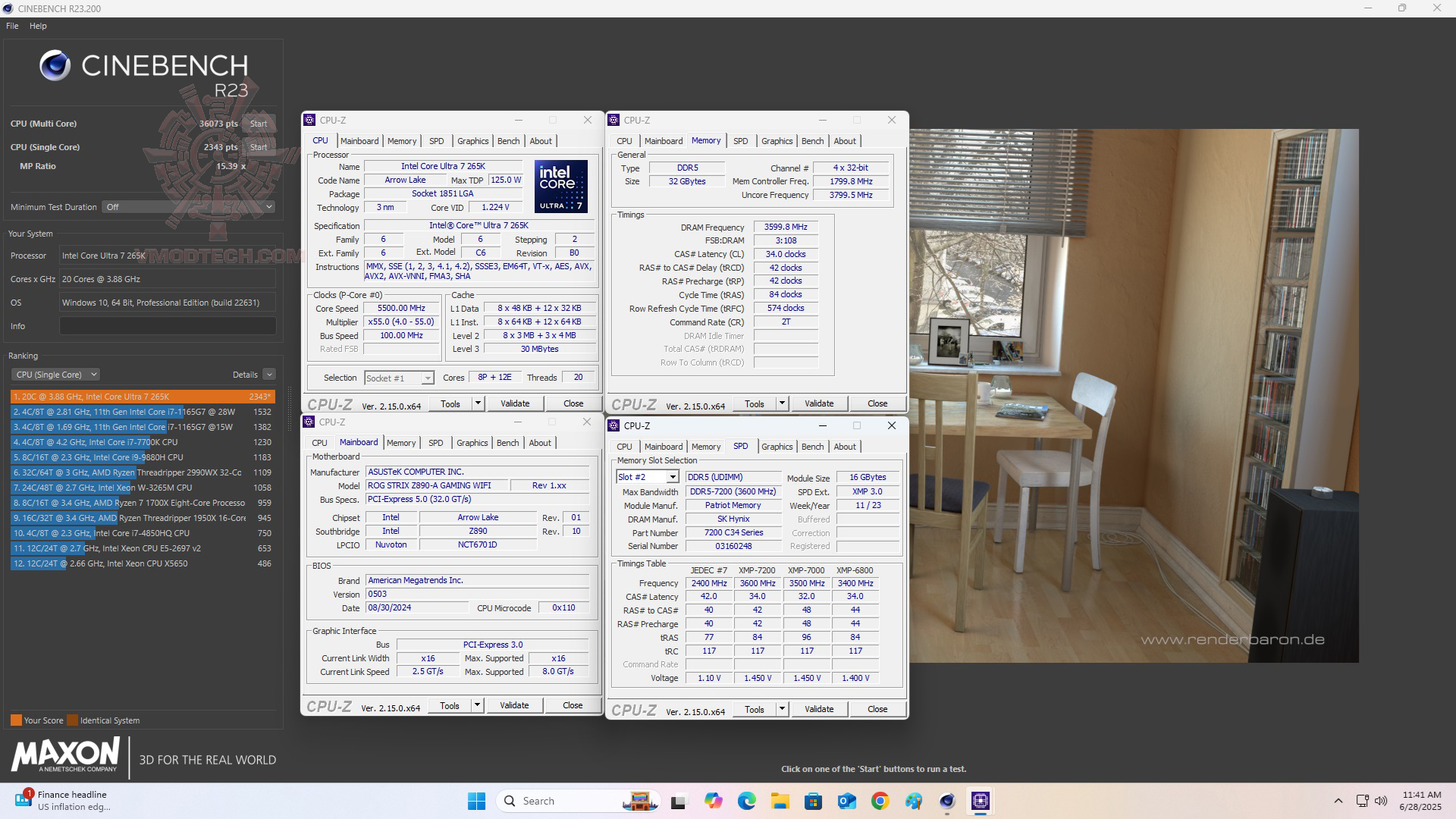The image size is (1456, 819).
Task: Click the Info input field under Your System
Action: [x=167, y=326]
